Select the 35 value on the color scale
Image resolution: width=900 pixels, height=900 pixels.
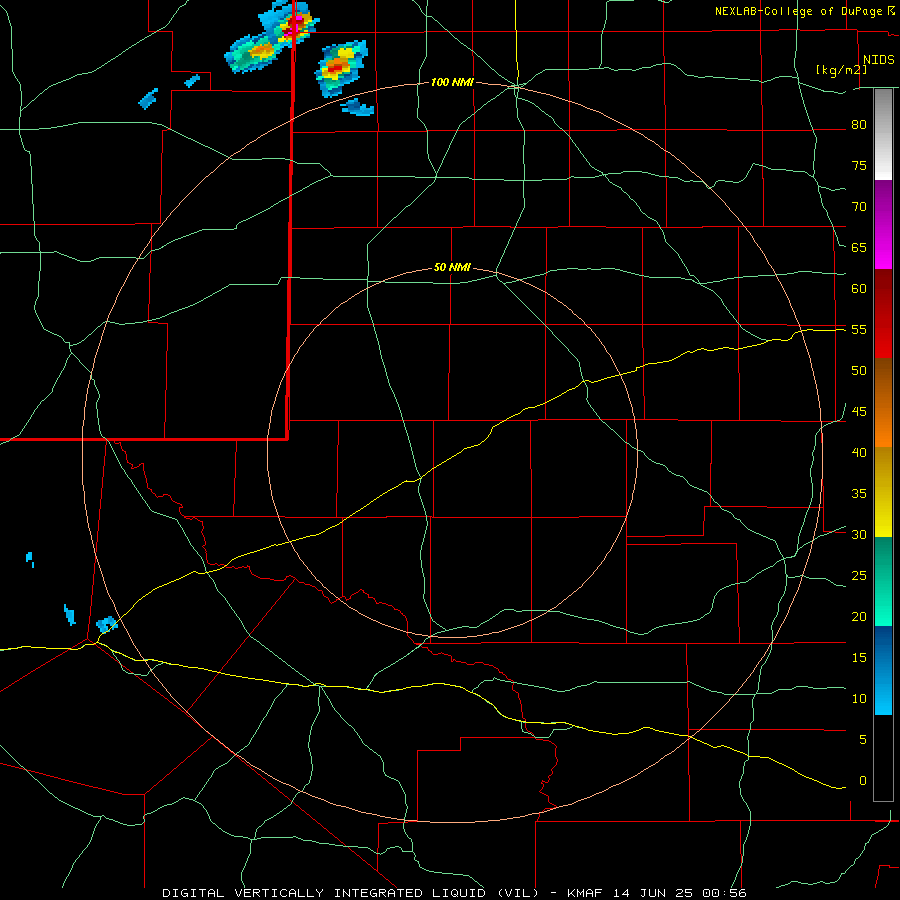[x=859, y=494]
